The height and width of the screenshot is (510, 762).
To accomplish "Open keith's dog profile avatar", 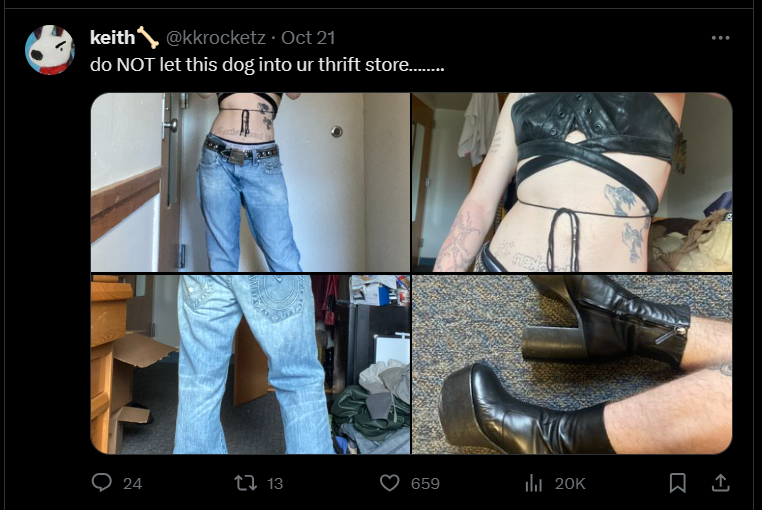I will [x=50, y=50].
